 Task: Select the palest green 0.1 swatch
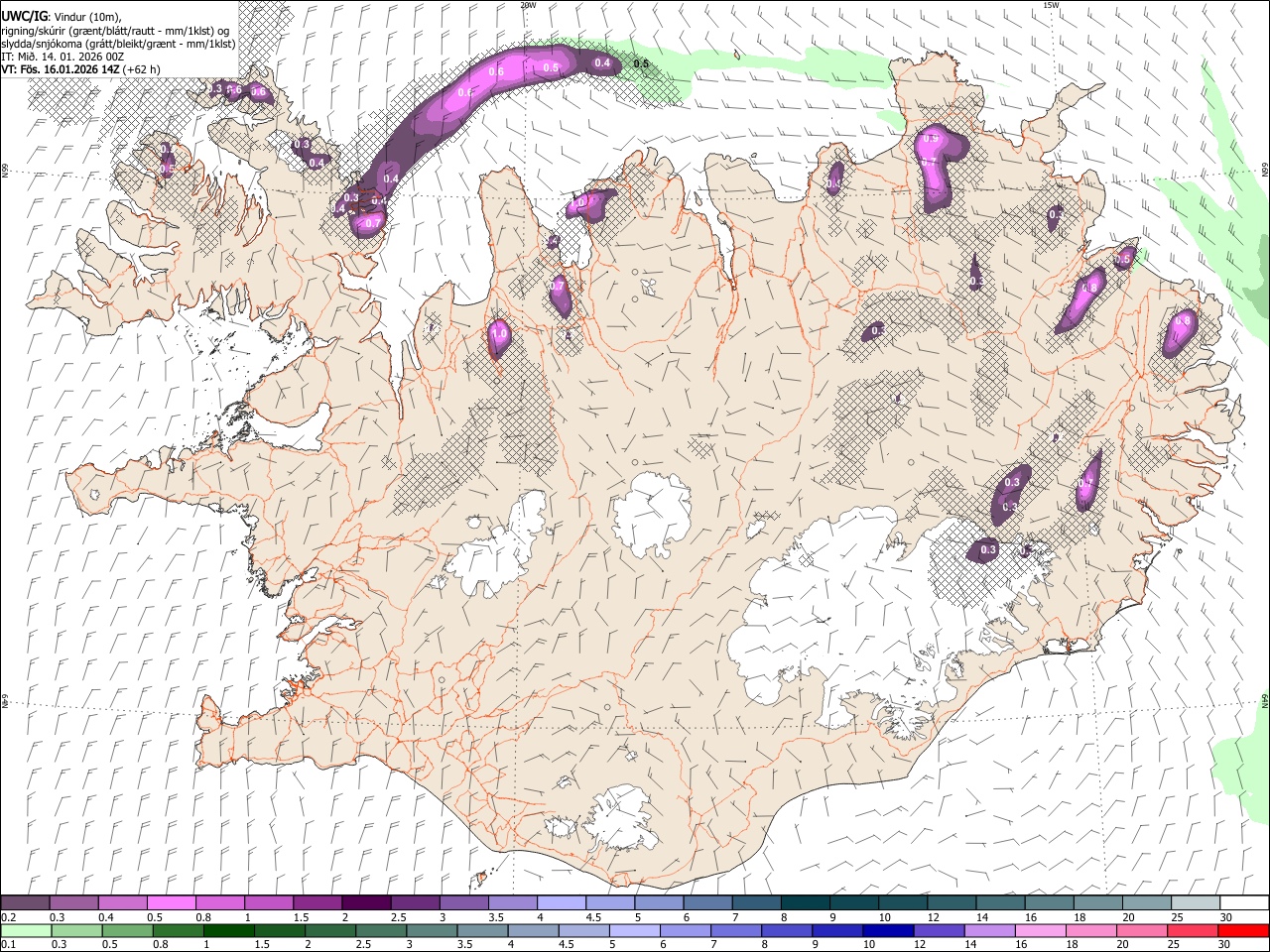click(x=27, y=930)
